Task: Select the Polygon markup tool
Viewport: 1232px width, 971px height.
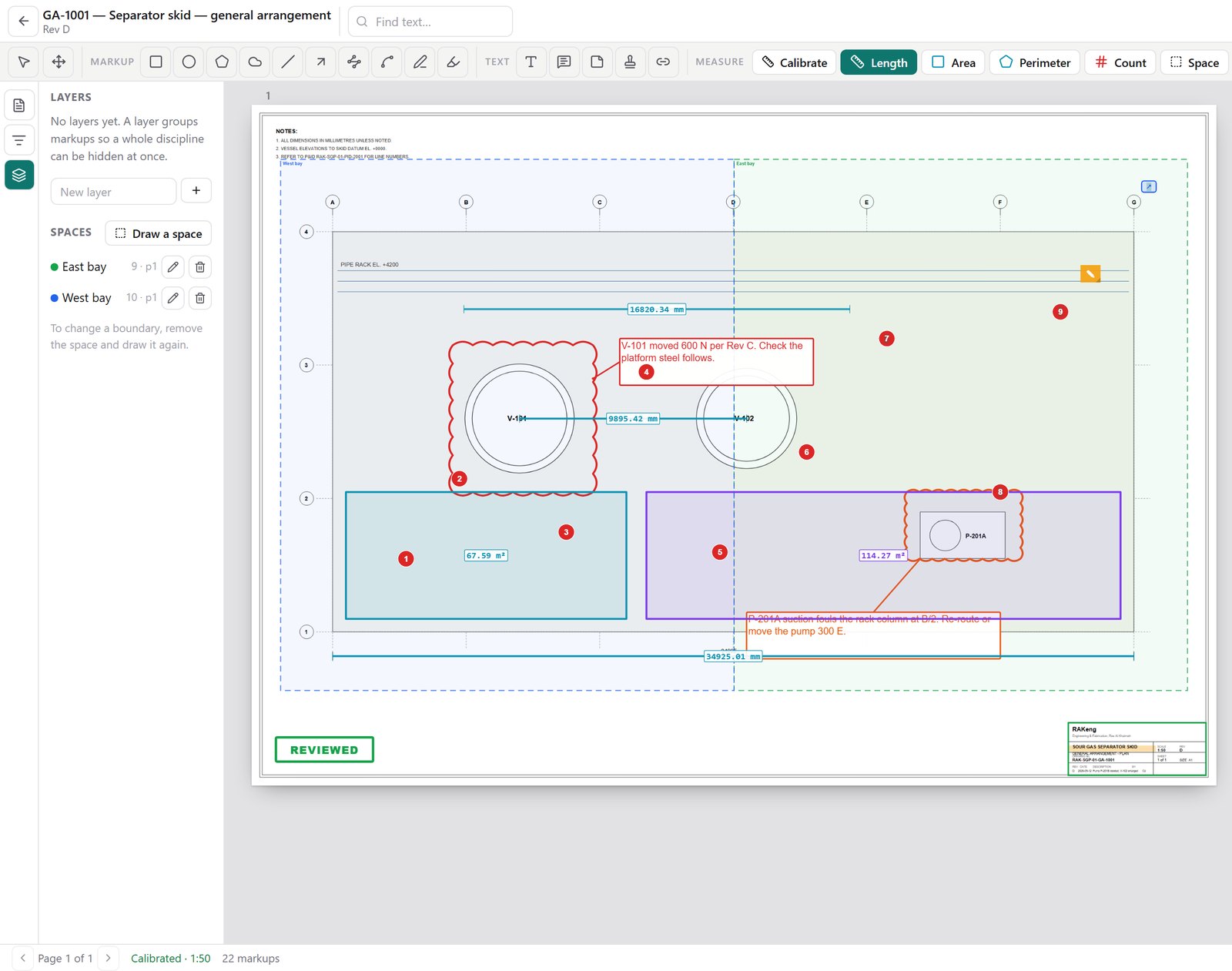Action: (x=223, y=62)
